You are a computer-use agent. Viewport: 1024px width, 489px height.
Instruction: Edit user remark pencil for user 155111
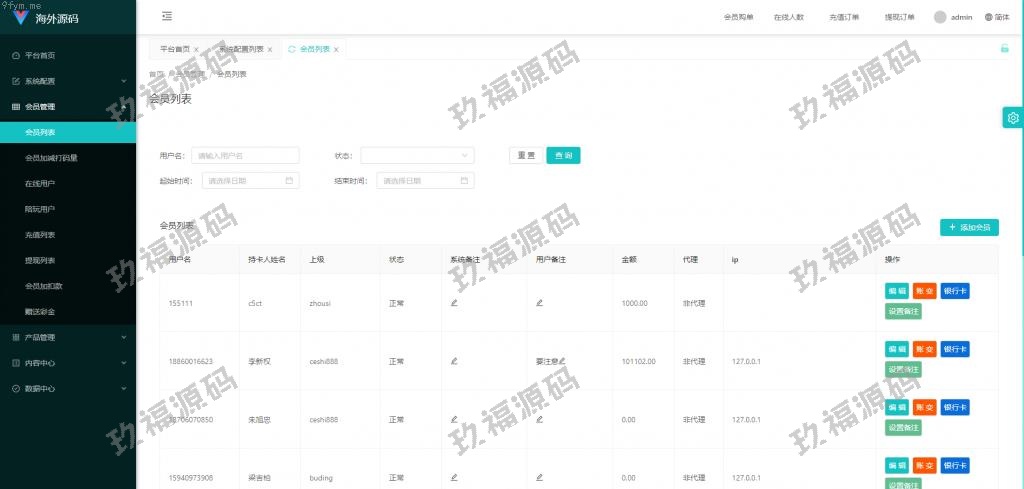click(x=540, y=302)
